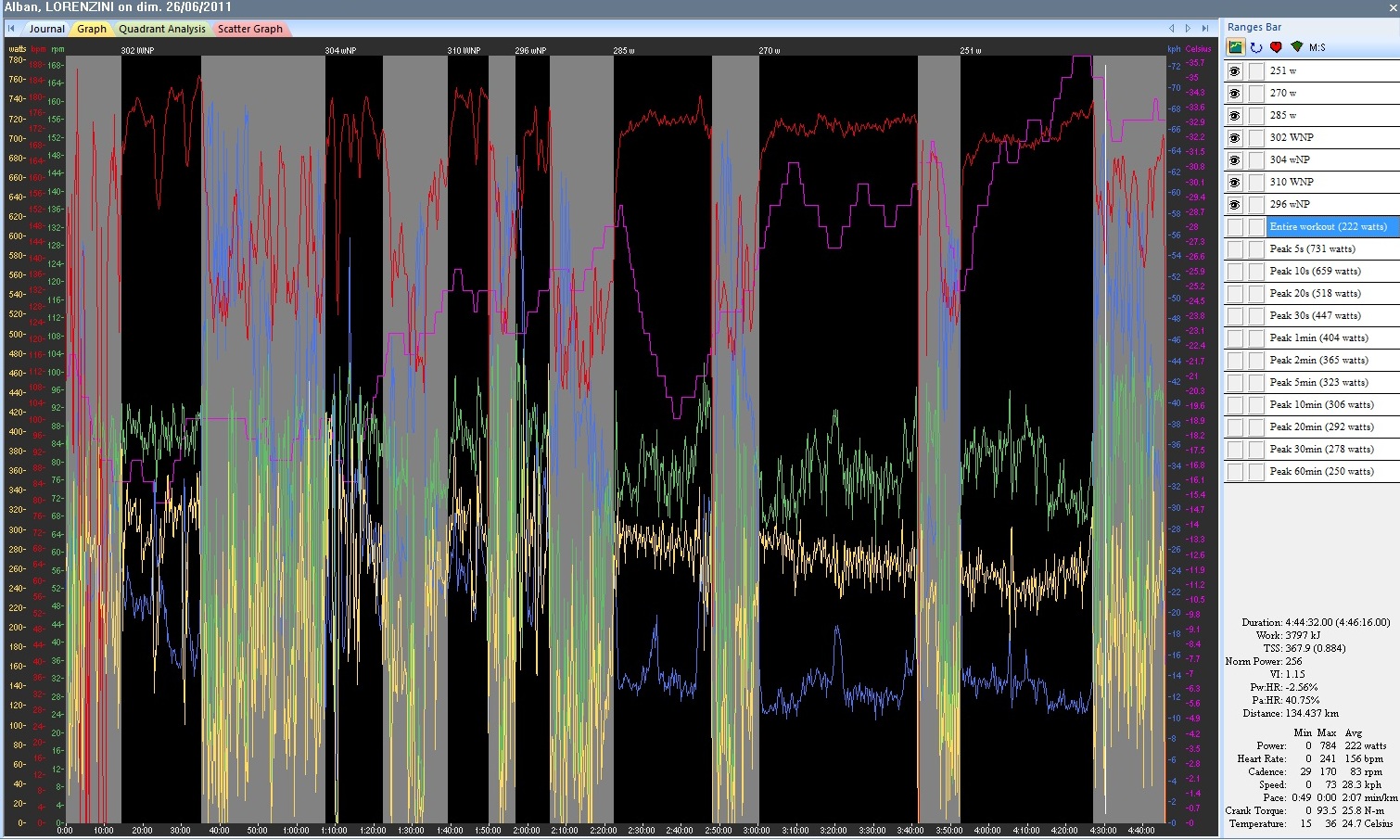The image size is (1400, 840).
Task: Select the 'Peak 5min (323 watts)' range
Action: point(1333,382)
